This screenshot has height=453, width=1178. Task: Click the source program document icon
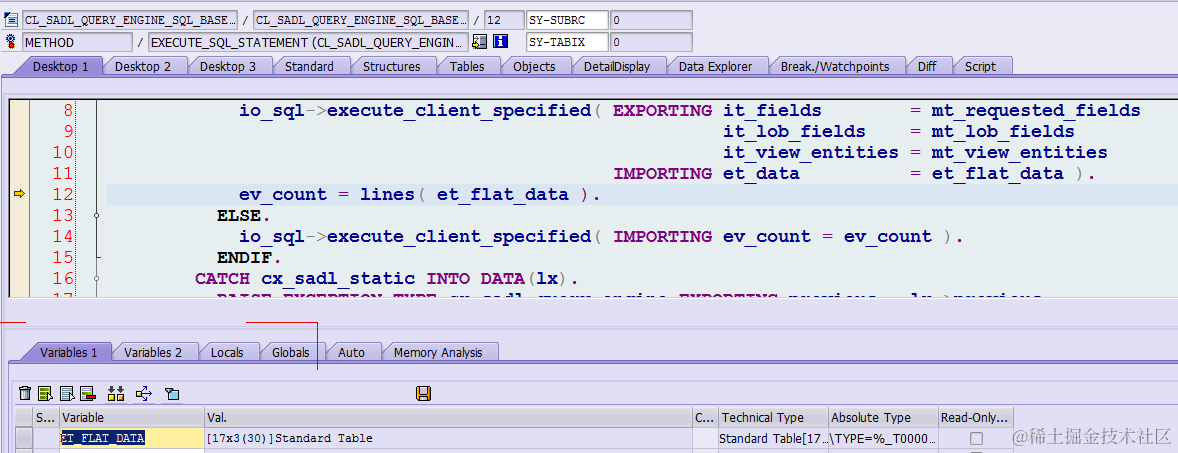[11, 20]
